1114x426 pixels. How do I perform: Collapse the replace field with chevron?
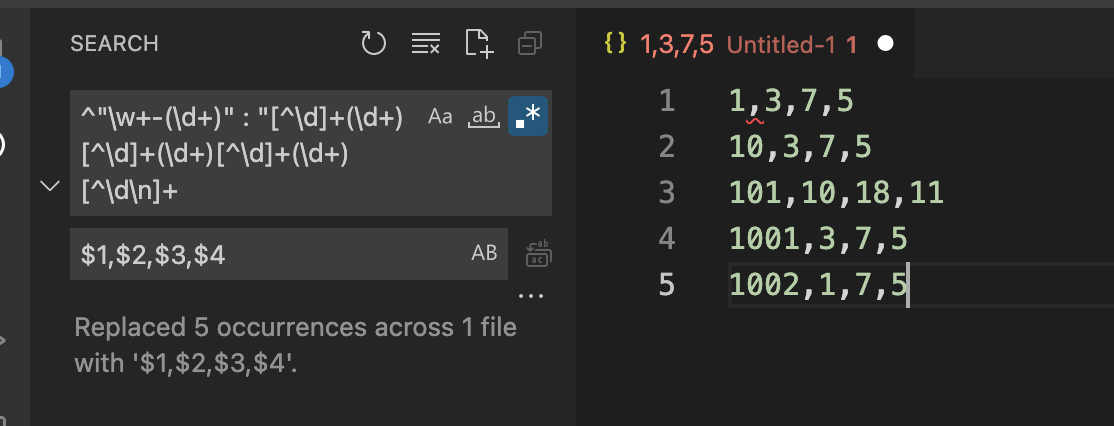(49, 185)
